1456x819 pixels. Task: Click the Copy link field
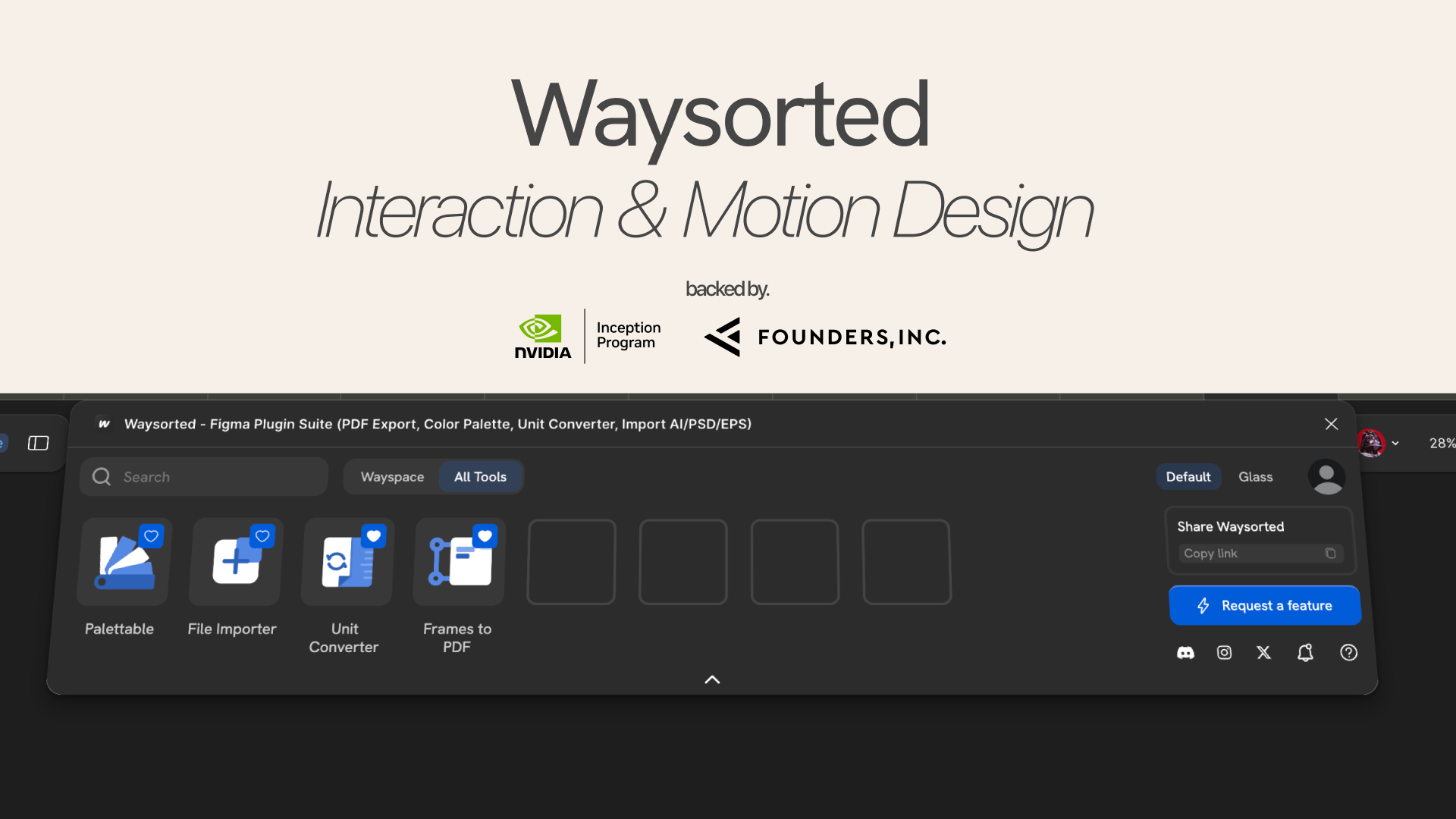click(x=1260, y=554)
